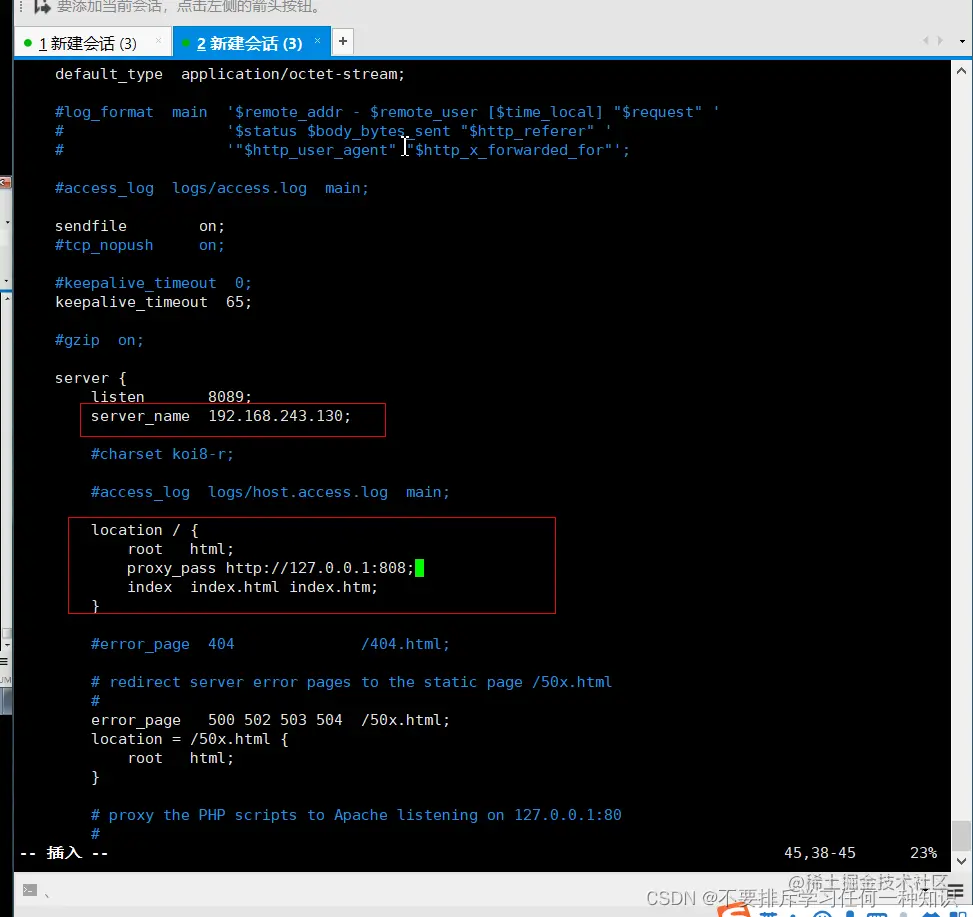Click the 'server {' line
973x917 pixels.
(x=91, y=378)
